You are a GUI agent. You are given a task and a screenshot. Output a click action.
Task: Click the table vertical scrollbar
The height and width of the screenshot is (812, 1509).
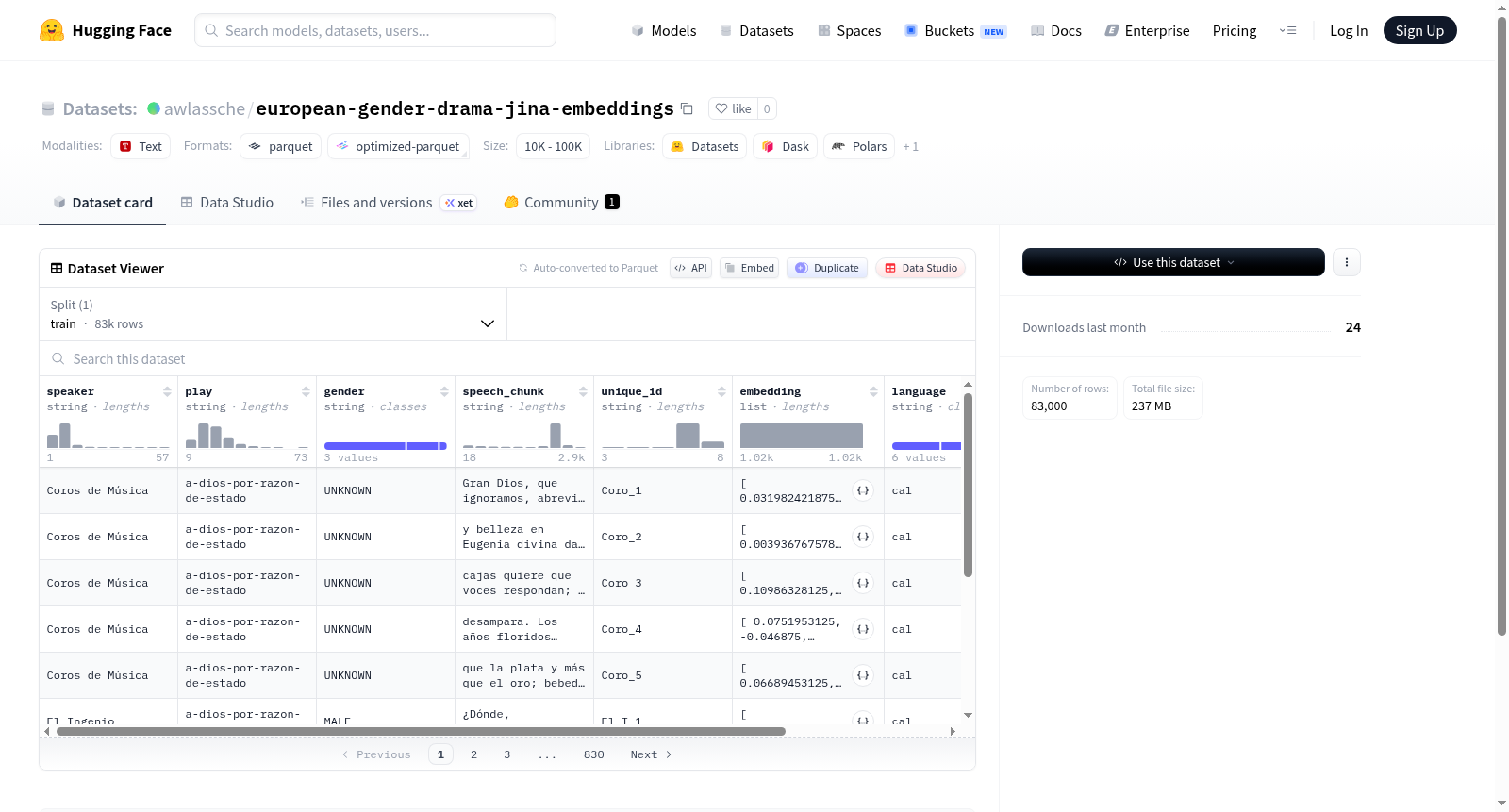[968, 485]
